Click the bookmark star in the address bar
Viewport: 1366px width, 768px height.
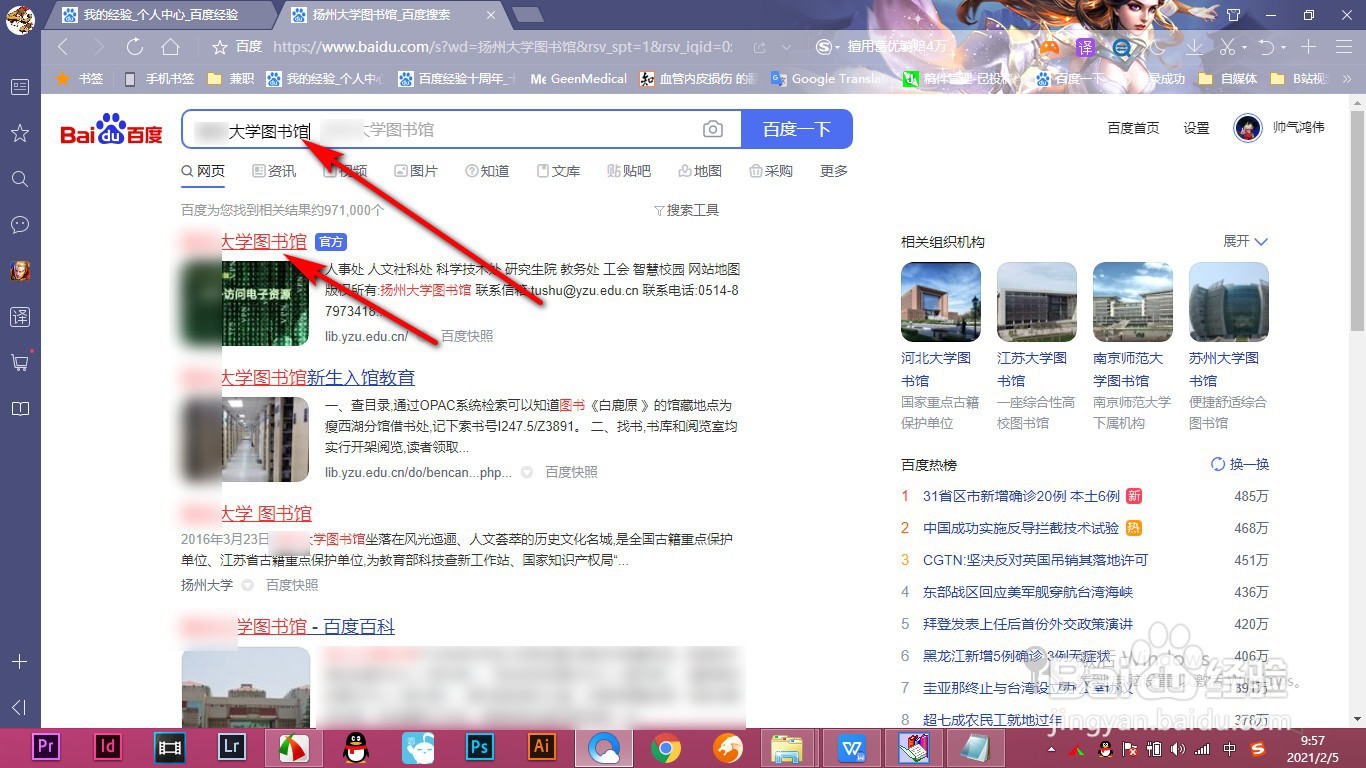pyautogui.click(x=220, y=47)
